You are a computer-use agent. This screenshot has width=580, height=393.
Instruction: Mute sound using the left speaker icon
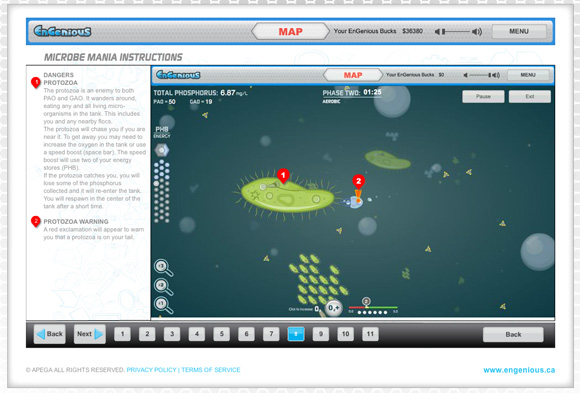click(x=437, y=32)
